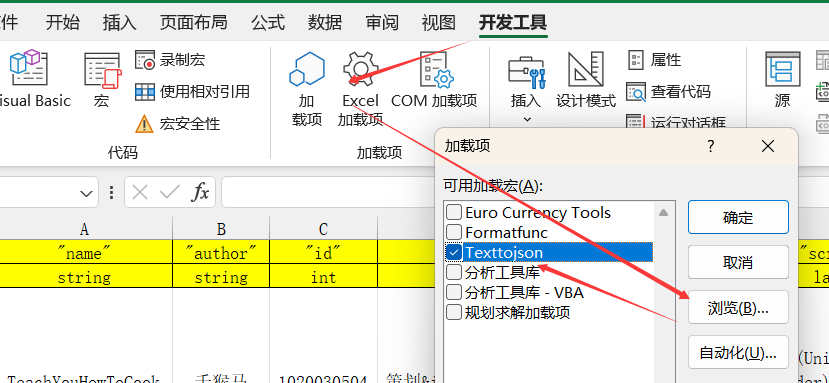829x383 pixels.
Task: Click the insert function fx icon
Action: coord(199,193)
